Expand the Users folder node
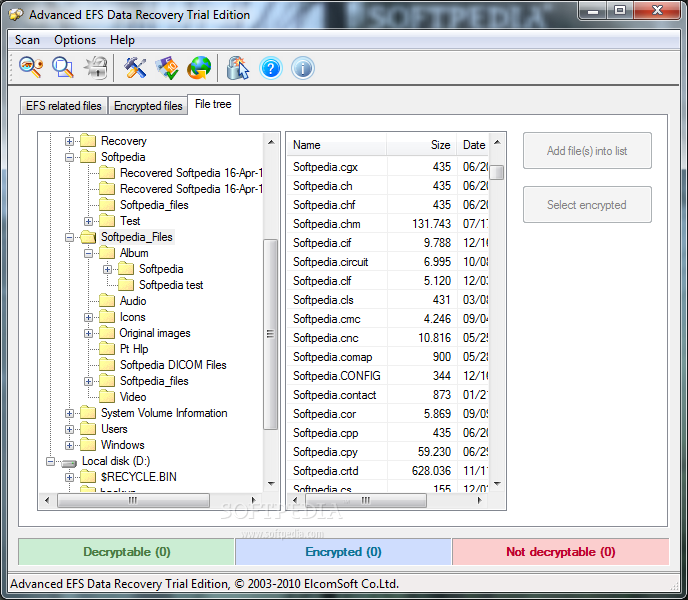The height and width of the screenshot is (600, 688). (69, 429)
